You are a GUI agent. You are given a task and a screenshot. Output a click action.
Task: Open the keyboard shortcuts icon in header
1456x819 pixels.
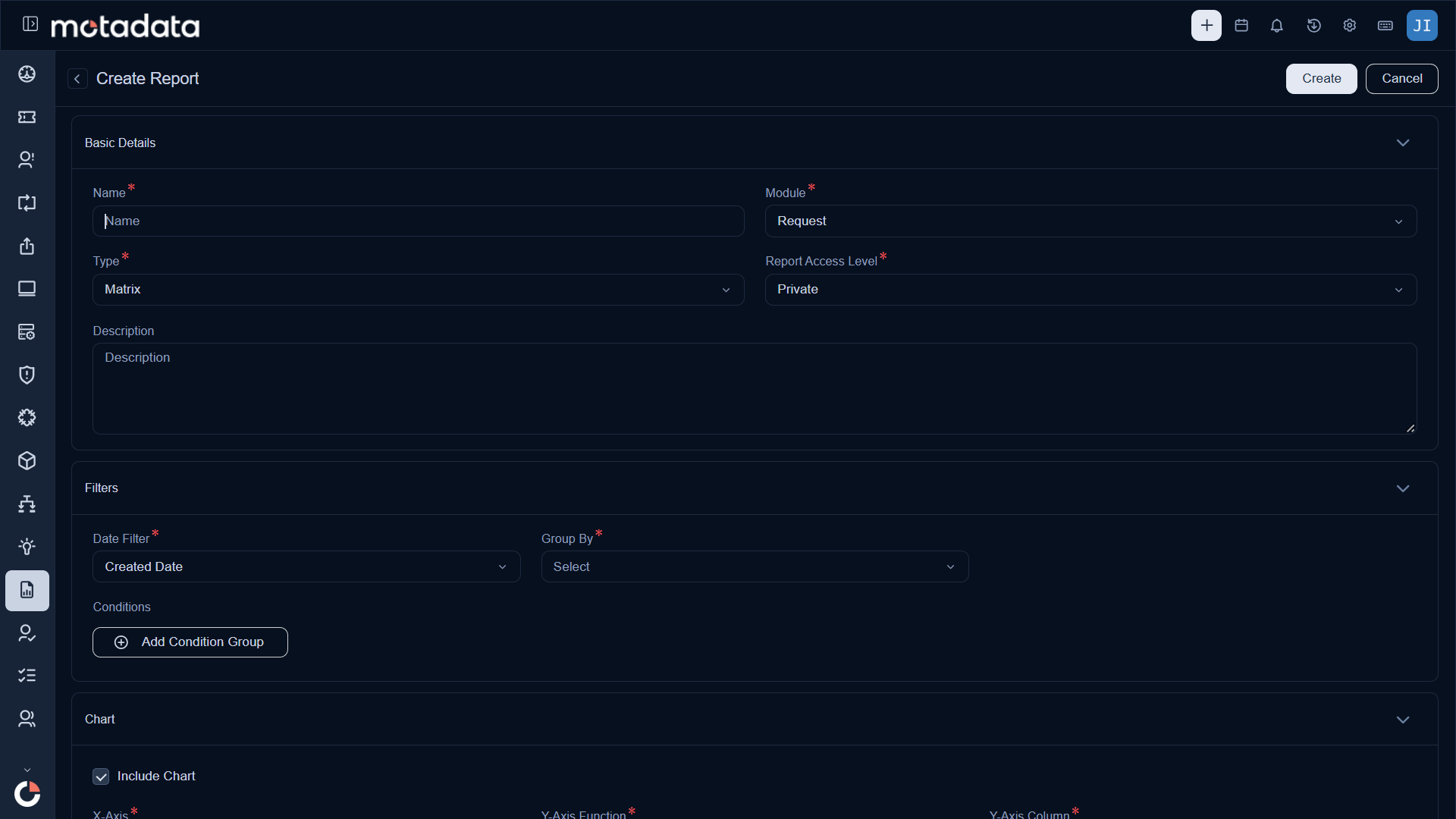[1385, 26]
